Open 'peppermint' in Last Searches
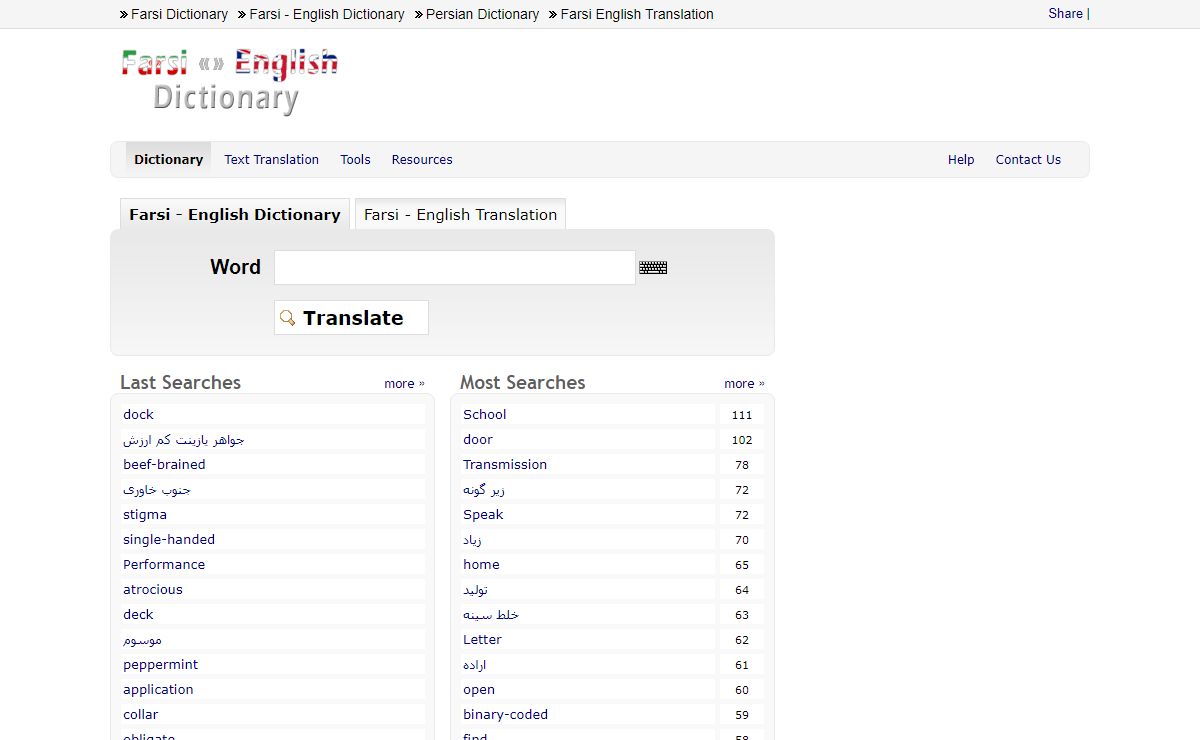The width and height of the screenshot is (1200, 740). point(160,664)
